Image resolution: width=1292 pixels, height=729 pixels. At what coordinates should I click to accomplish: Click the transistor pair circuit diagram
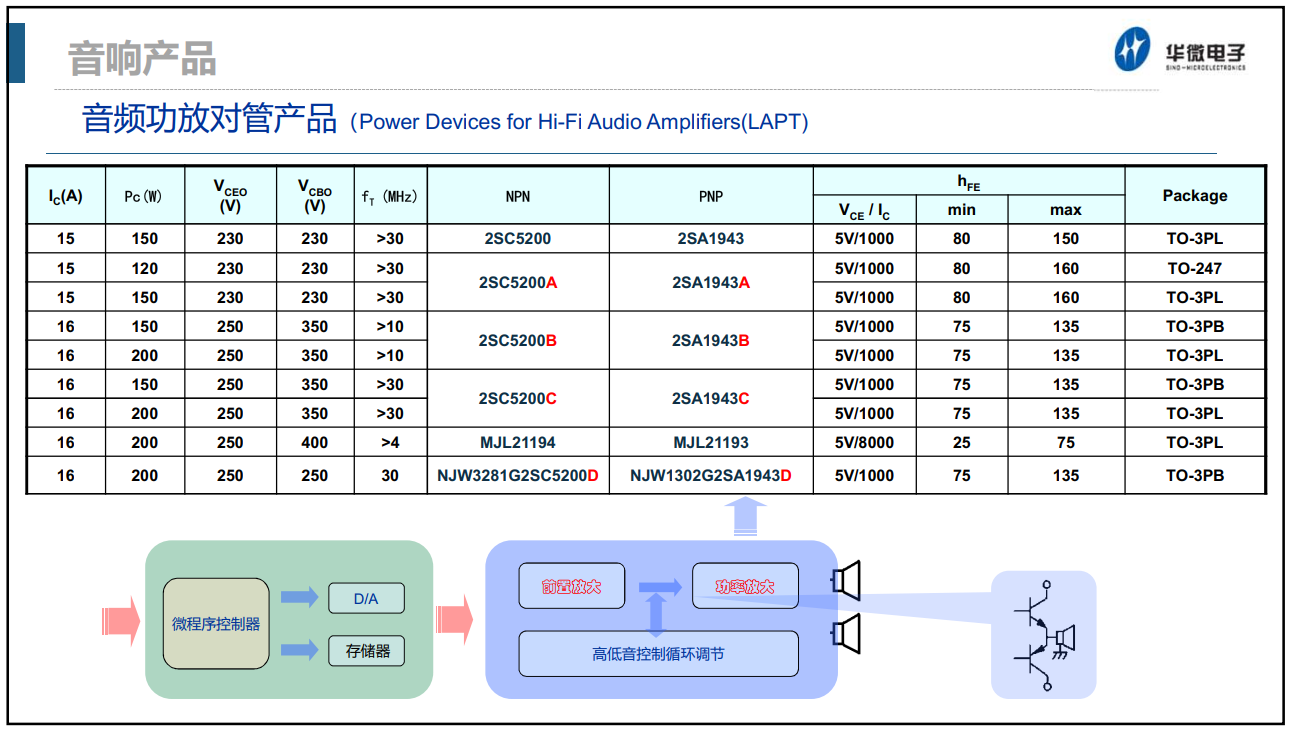[1043, 634]
